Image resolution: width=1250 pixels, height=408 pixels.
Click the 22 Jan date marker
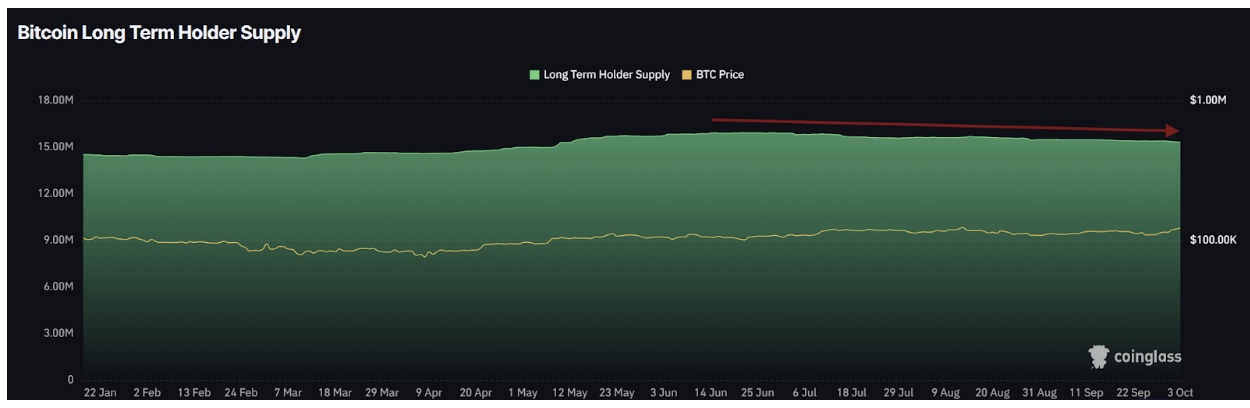[x=99, y=393]
